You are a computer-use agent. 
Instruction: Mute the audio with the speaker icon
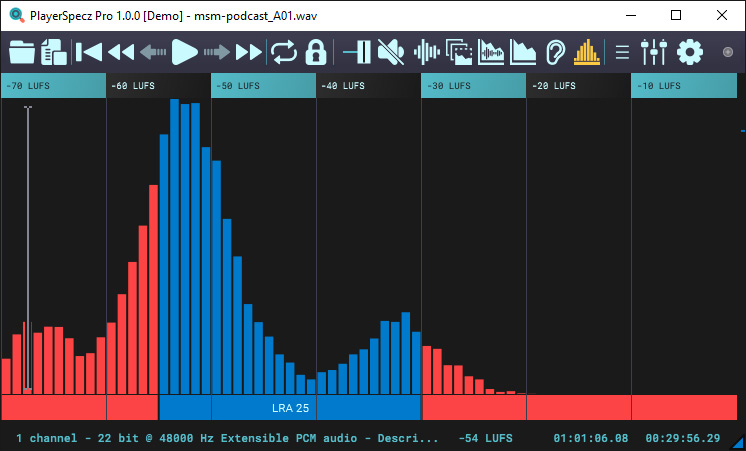391,52
